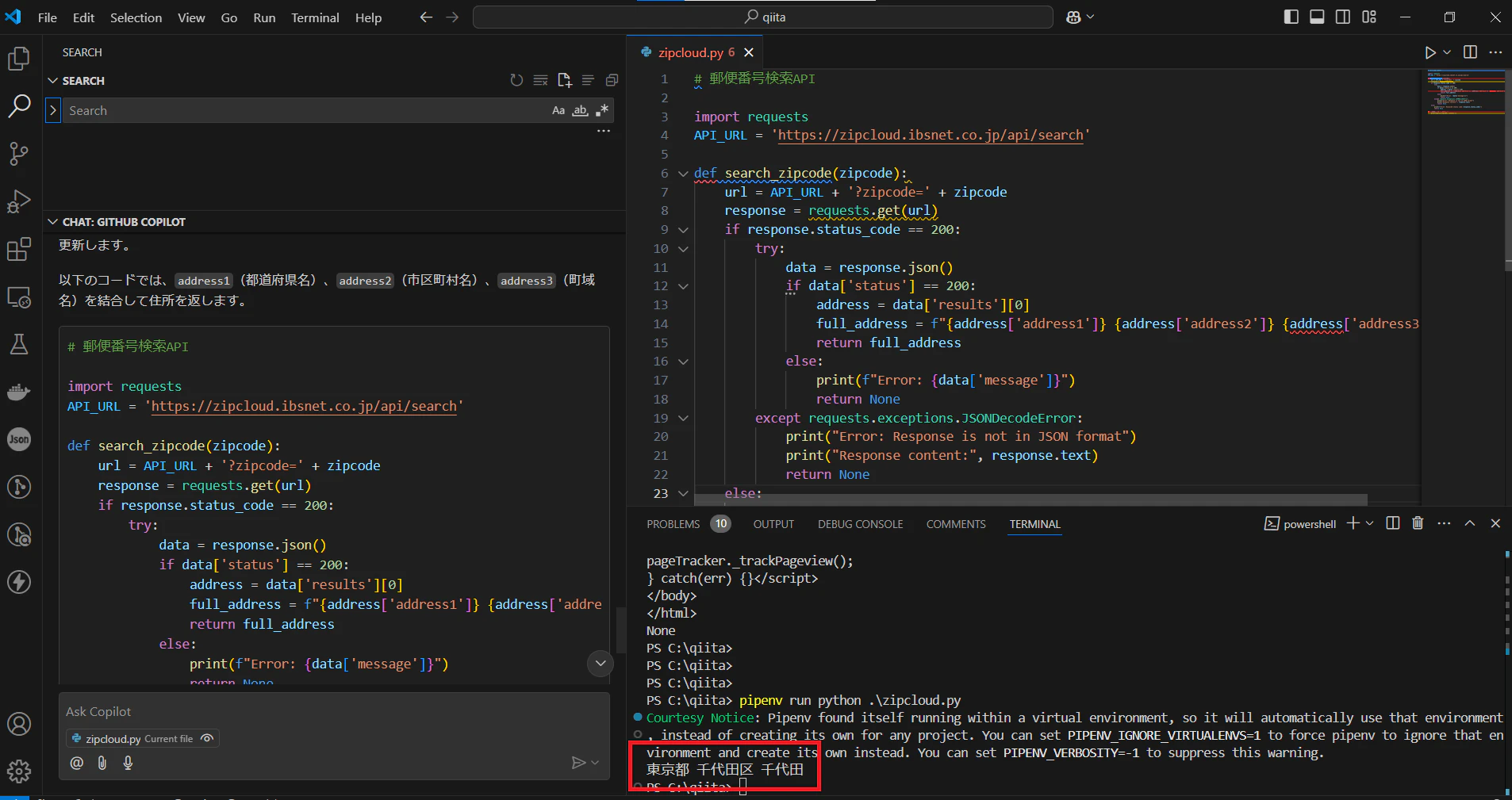Click the editor horizontal scrollbar
1512x800 pixels.
(1030, 500)
